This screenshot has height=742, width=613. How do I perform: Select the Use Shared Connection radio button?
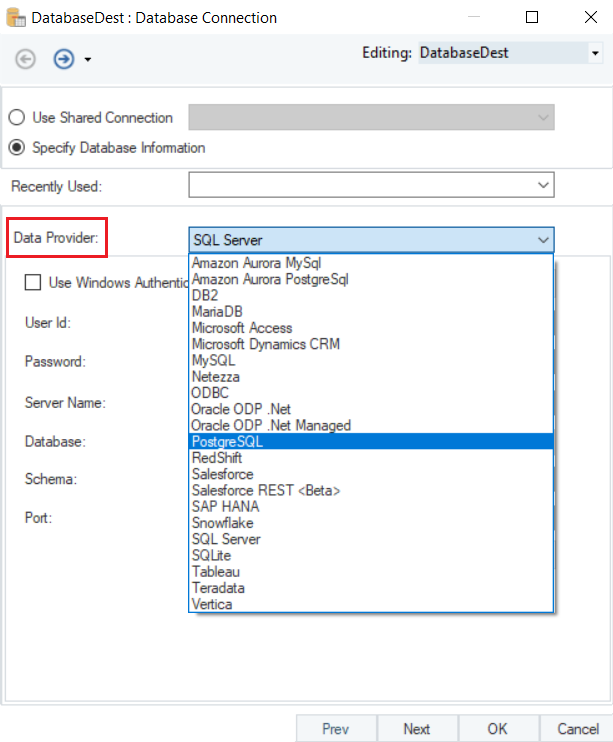[x=17, y=118]
